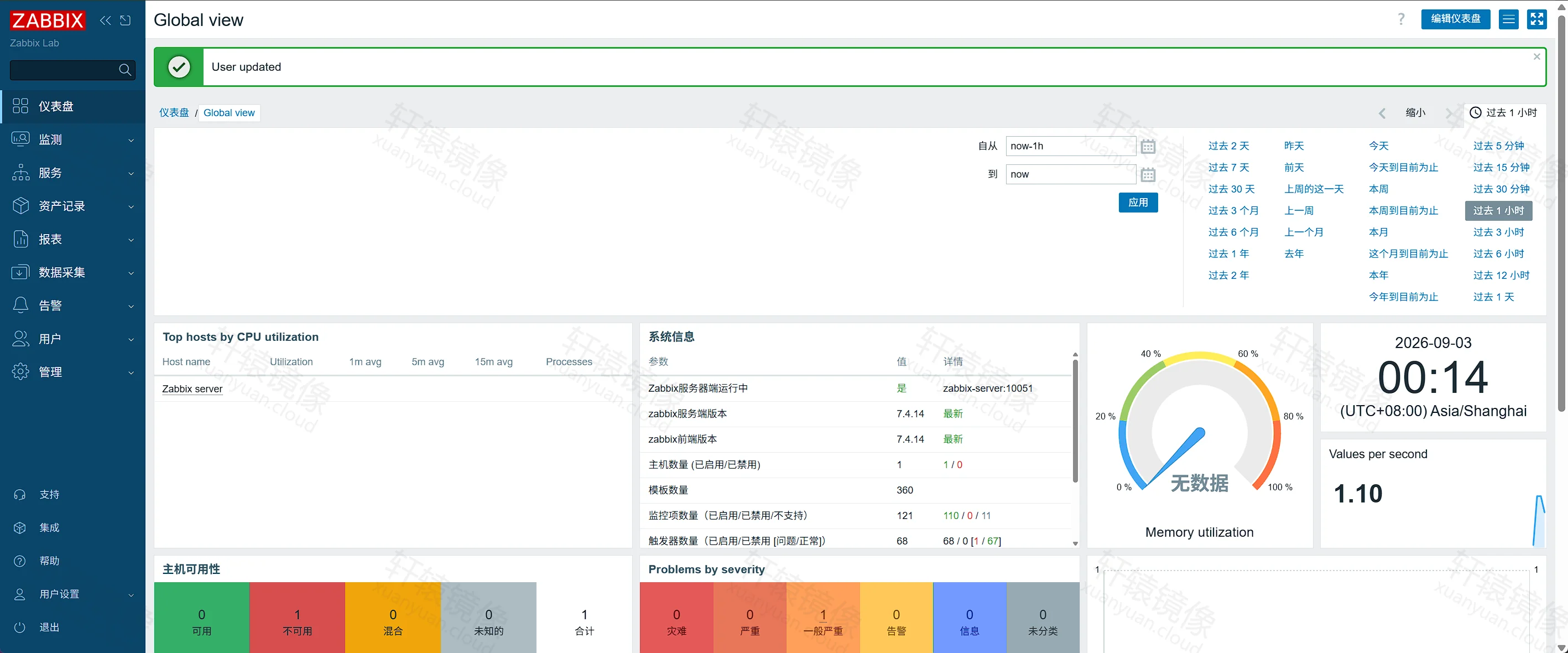Click the blue 信息 severity tile
The image size is (1568, 653).
970,618
